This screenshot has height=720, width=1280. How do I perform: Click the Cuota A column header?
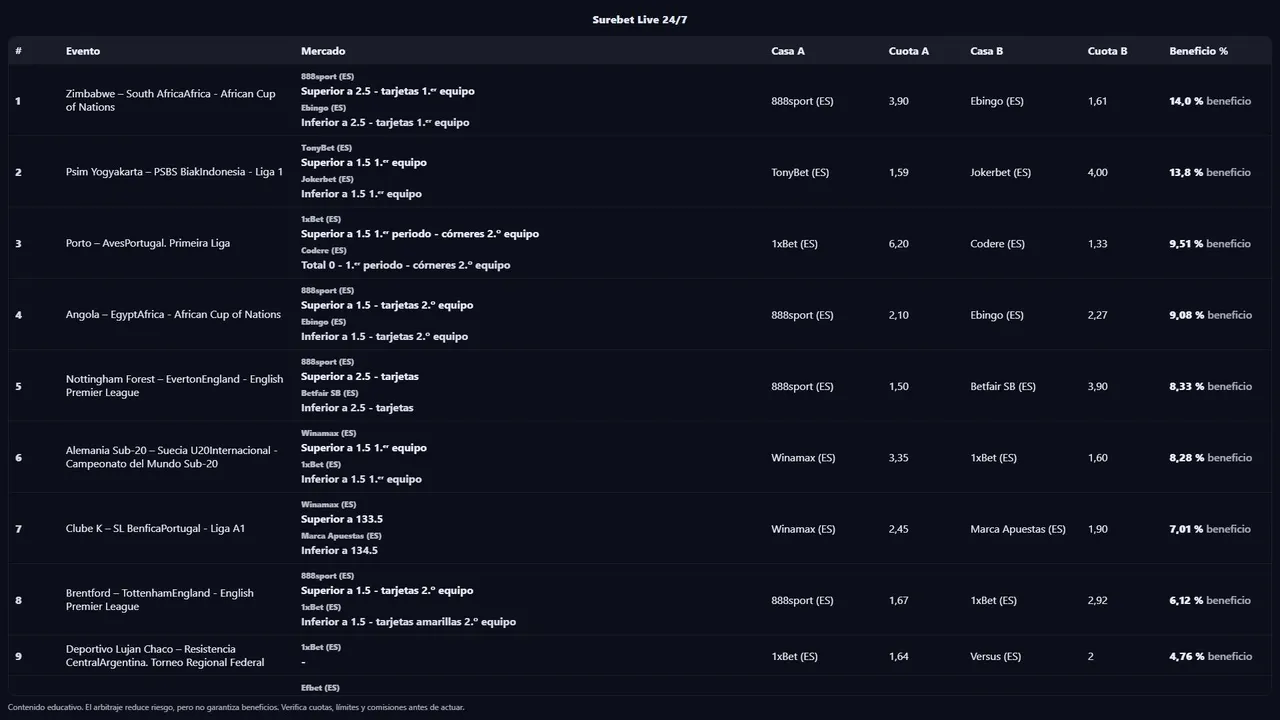908,51
